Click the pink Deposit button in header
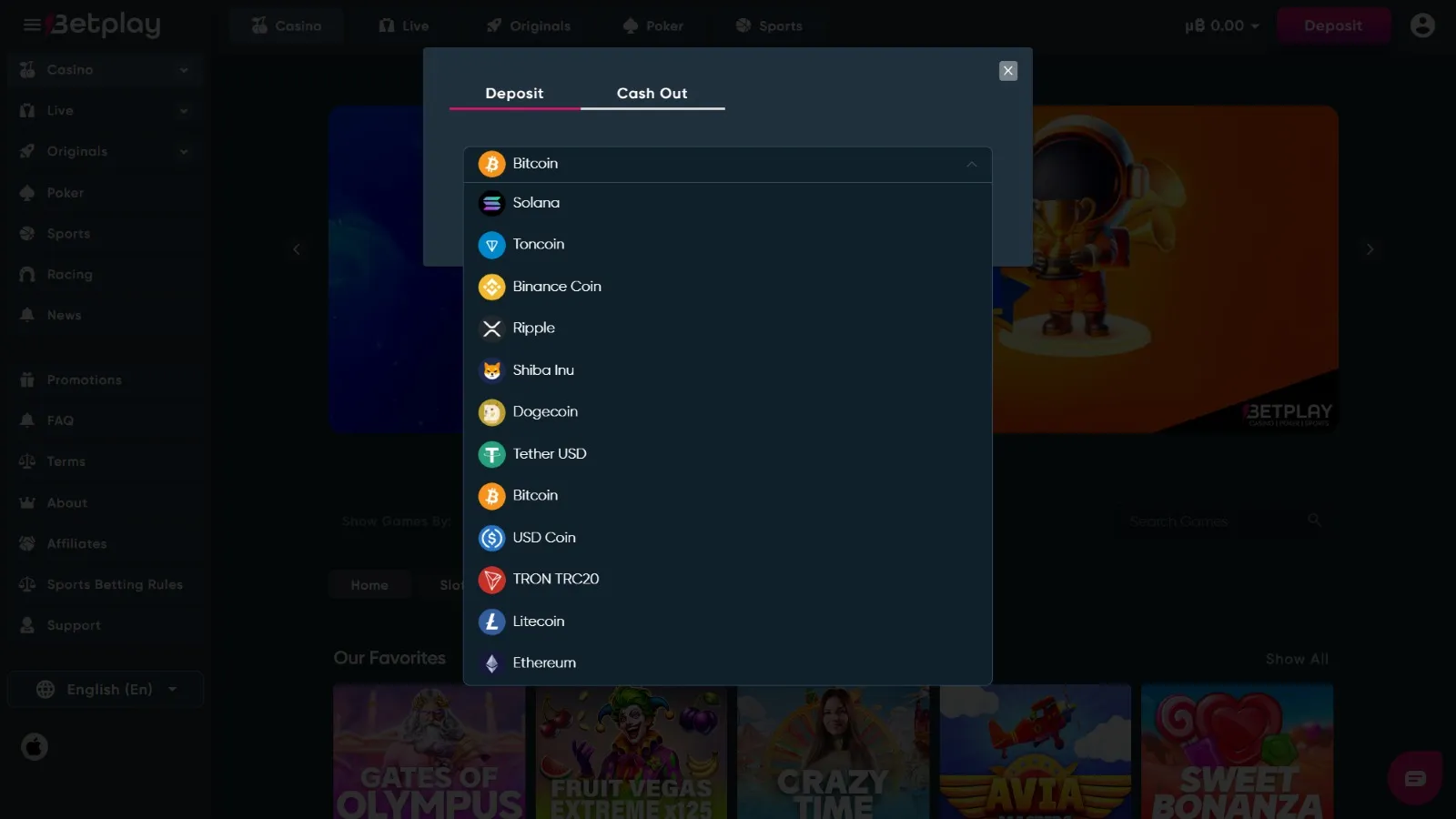Viewport: 1456px width, 819px height. click(1332, 25)
